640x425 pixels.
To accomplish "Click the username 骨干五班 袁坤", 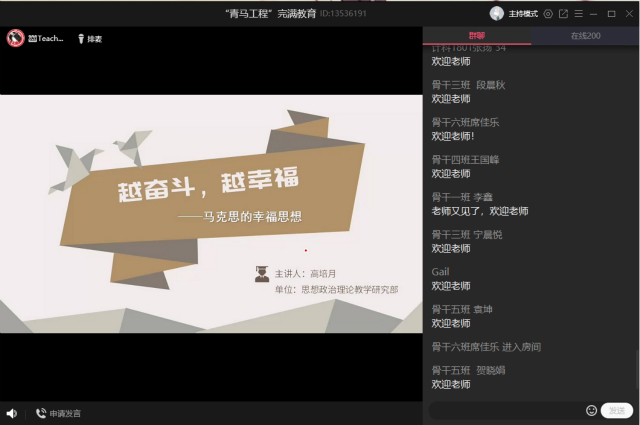I will (462, 309).
